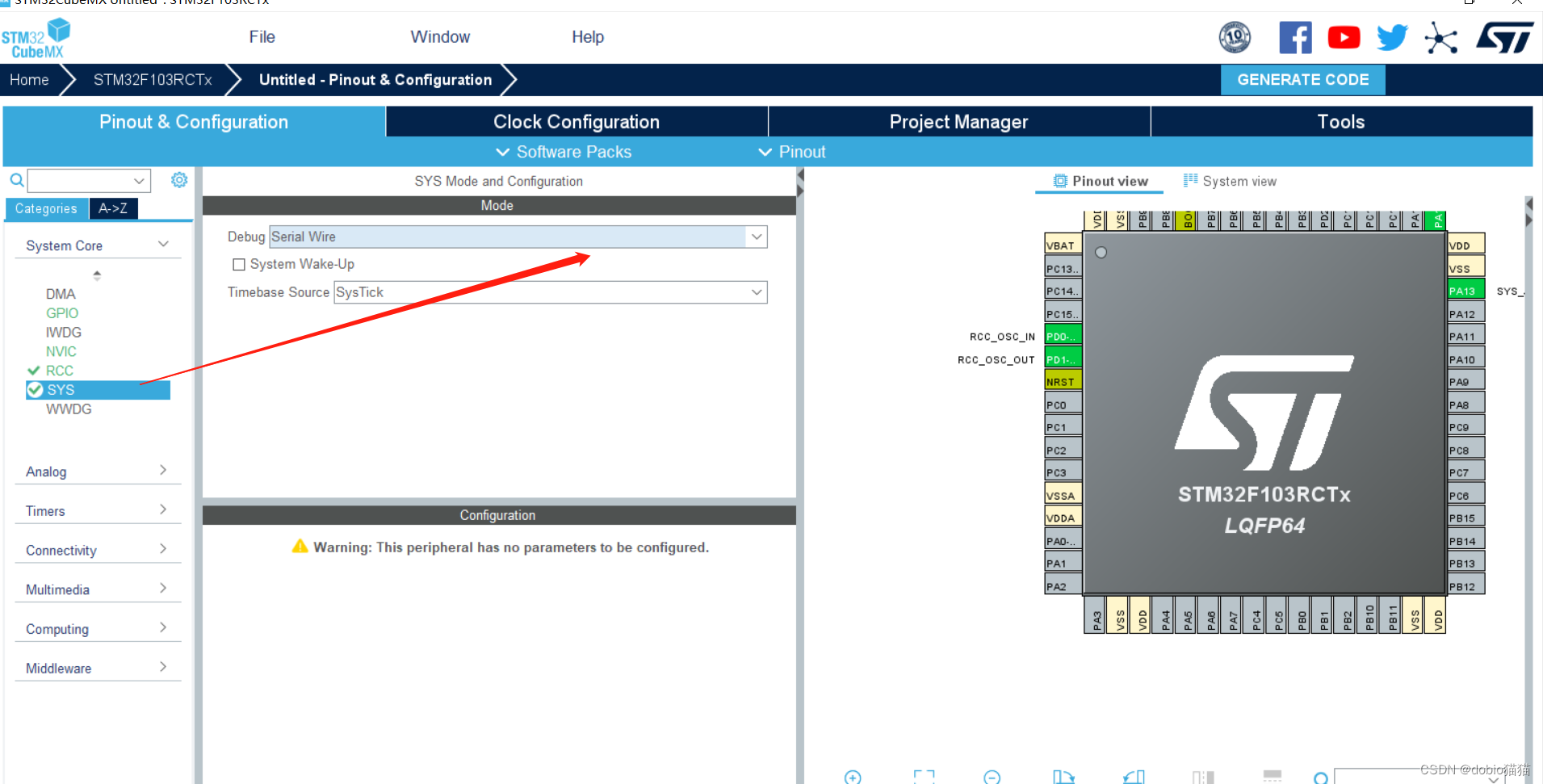The image size is (1543, 784).
Task: Switch to the Clock Configuration tab
Action: (x=577, y=122)
